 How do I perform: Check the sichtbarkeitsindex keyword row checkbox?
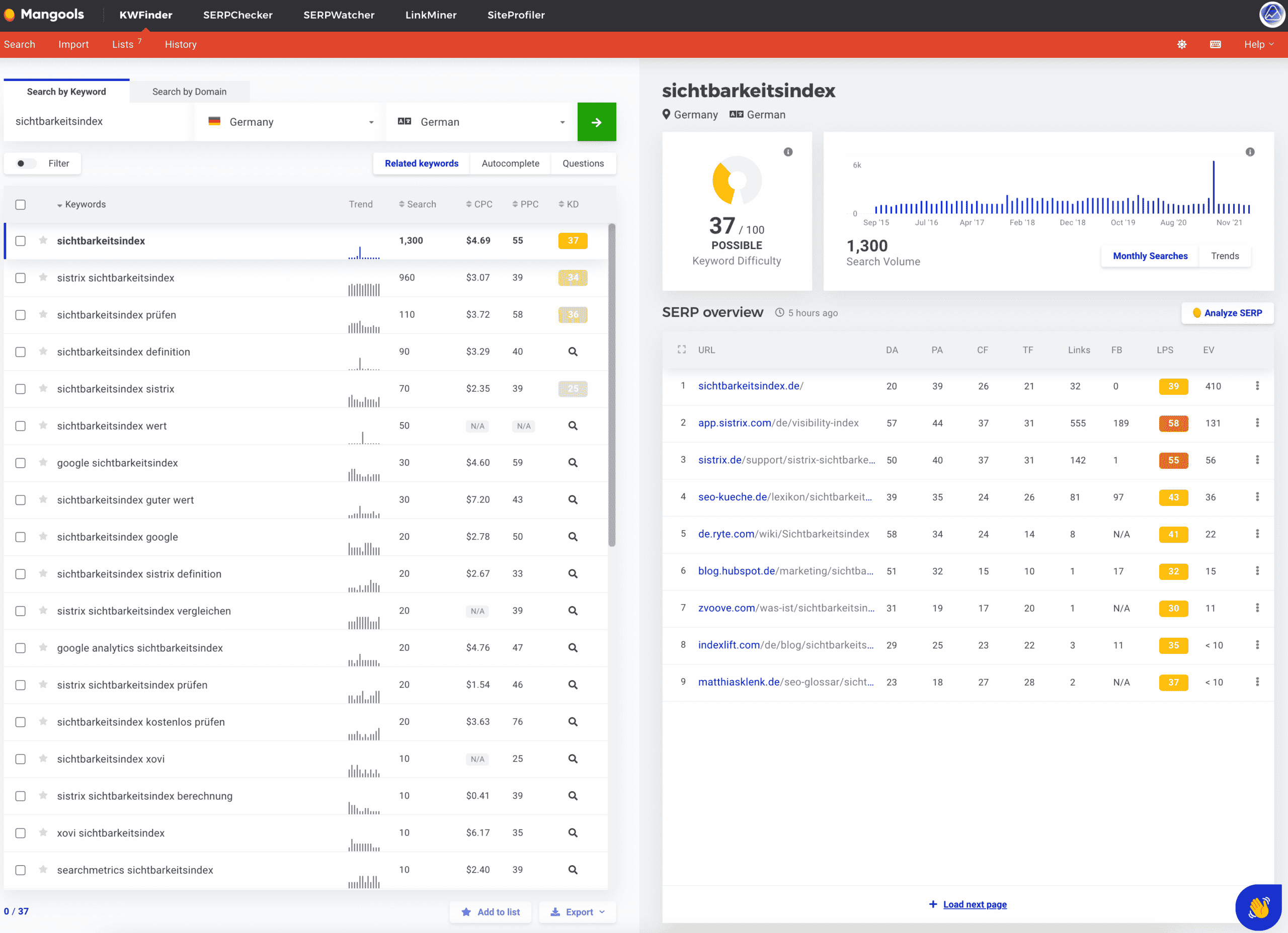pyautogui.click(x=21, y=241)
